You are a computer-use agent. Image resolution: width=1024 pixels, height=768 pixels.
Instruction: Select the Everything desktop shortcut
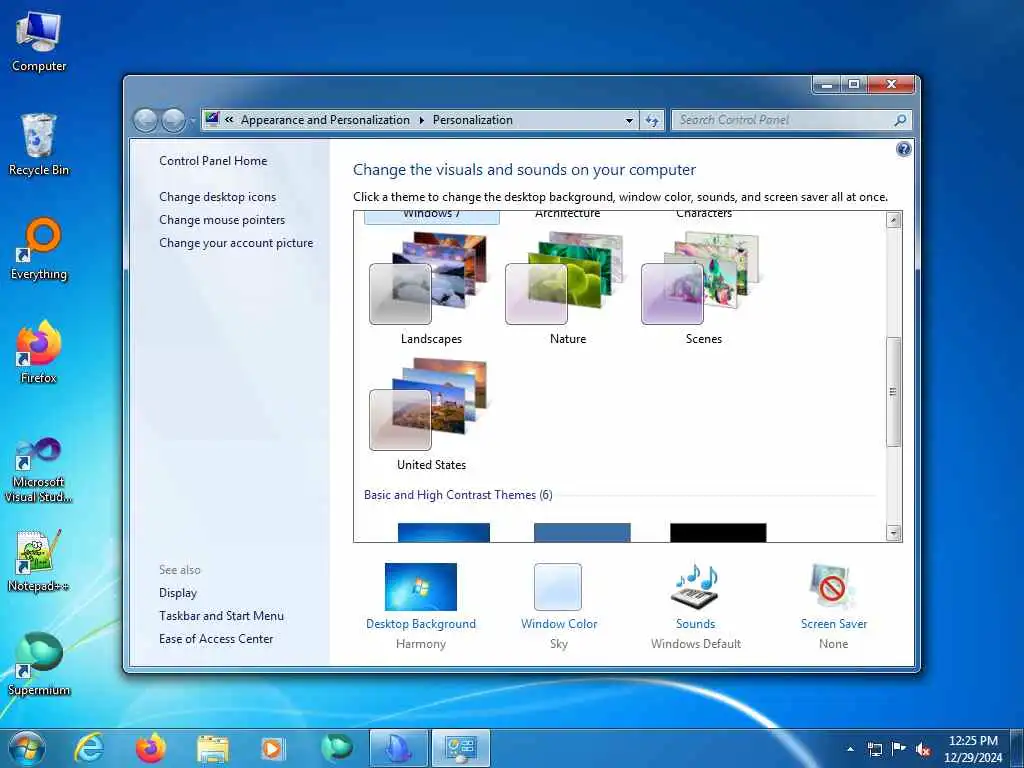[39, 249]
